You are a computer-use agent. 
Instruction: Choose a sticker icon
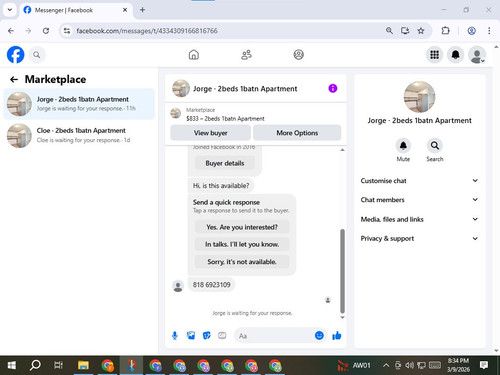tap(207, 336)
